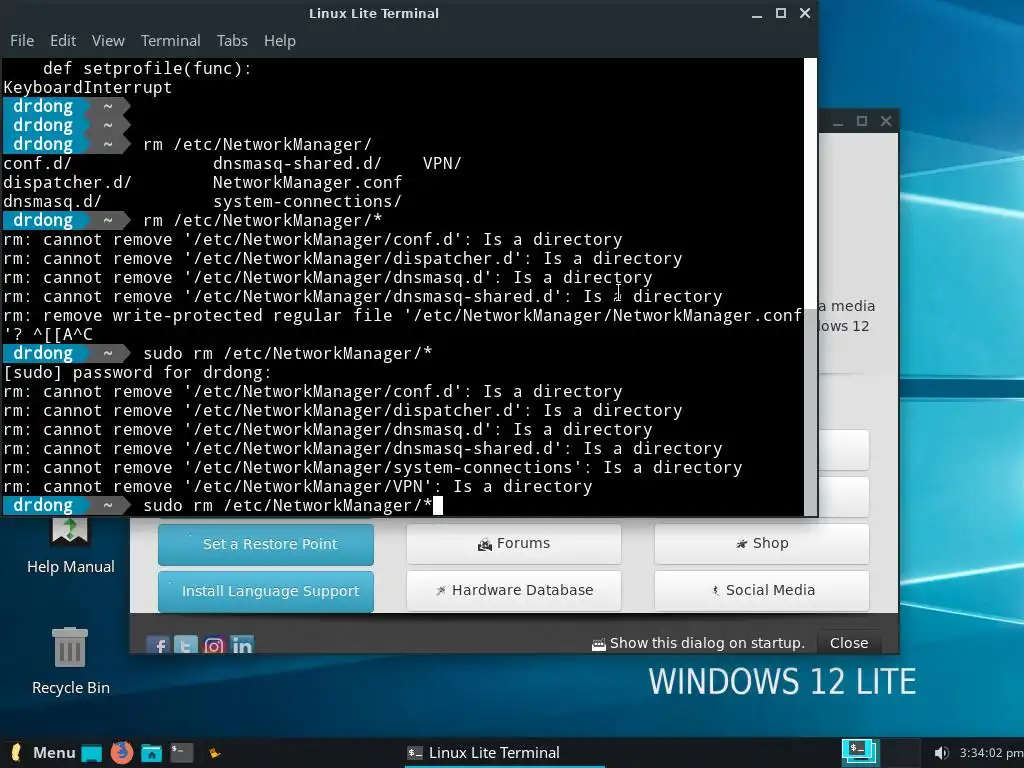Click Close button in the welcome dialog
The image size is (1024, 768).
coord(848,643)
